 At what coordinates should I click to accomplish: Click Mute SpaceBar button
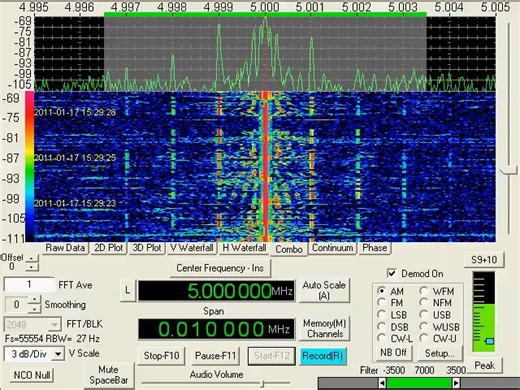[x=109, y=375]
